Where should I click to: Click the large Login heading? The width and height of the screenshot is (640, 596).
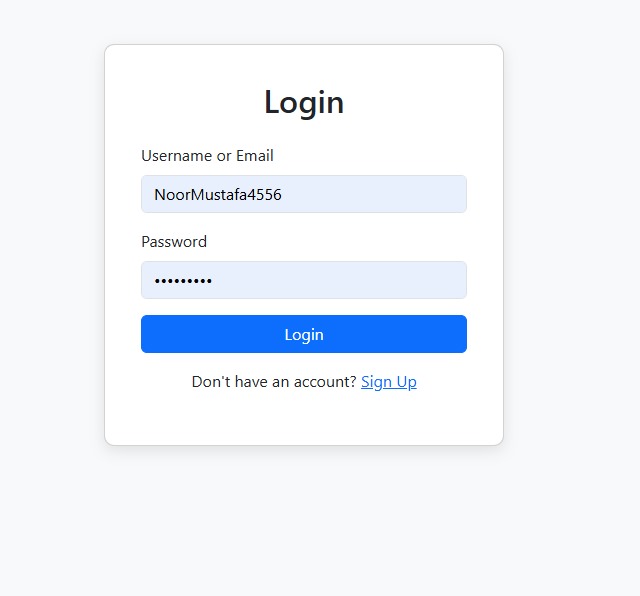pyautogui.click(x=304, y=102)
